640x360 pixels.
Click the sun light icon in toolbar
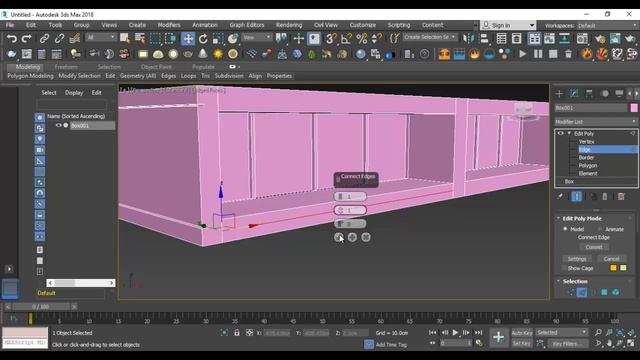(218, 54)
